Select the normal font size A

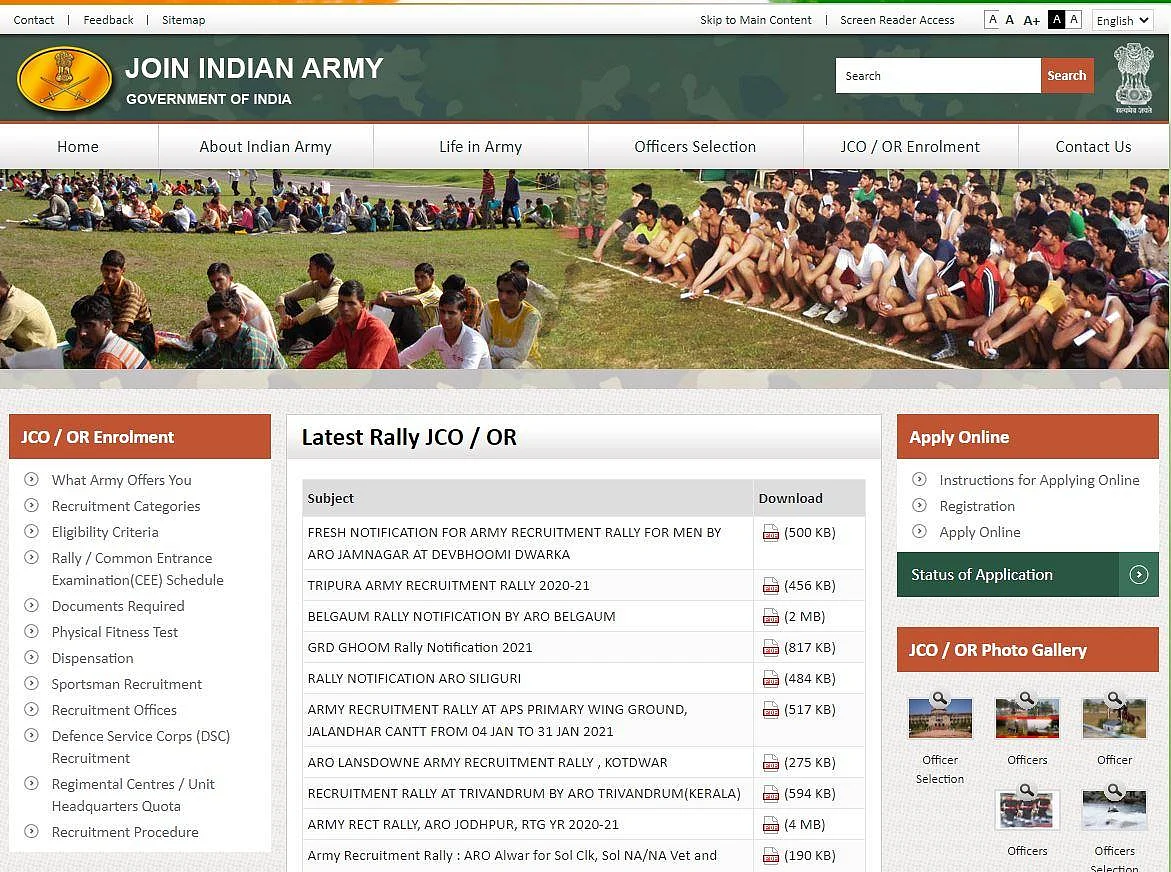pyautogui.click(x=1010, y=20)
